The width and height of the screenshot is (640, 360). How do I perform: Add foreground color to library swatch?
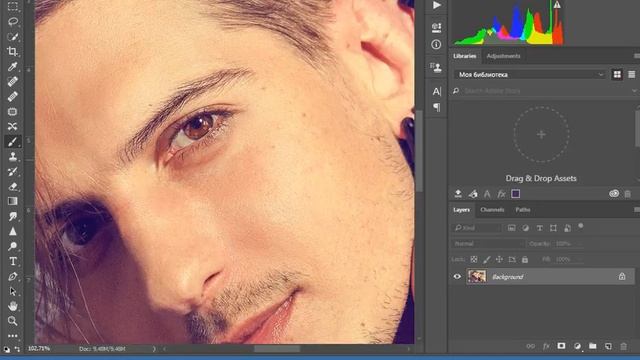tap(516, 194)
